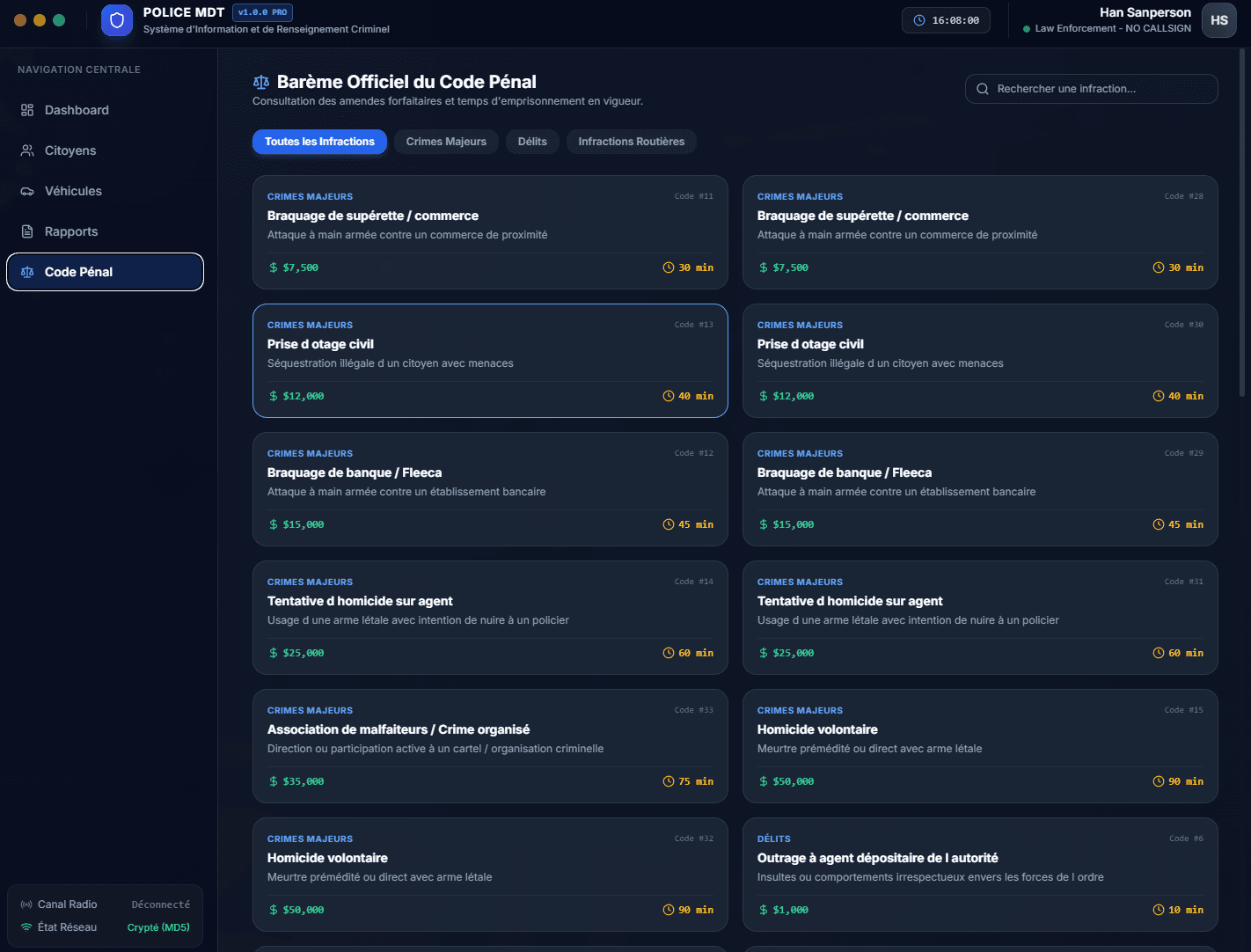Viewport: 1251px width, 952px height.
Task: Show the Infractions Routières filter tab
Action: 632,142
